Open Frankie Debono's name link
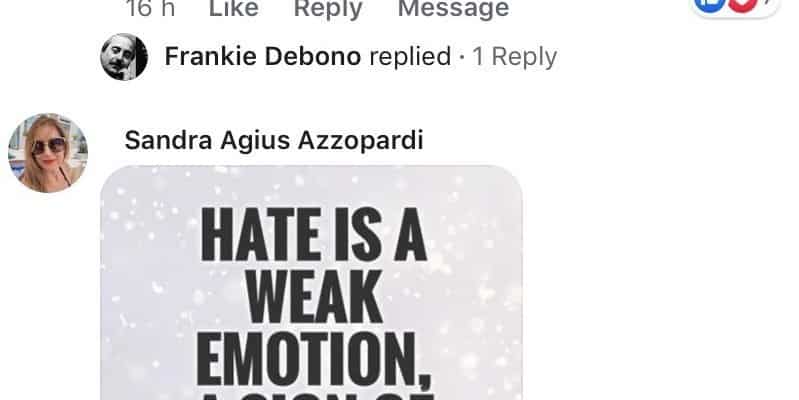 click(x=263, y=56)
